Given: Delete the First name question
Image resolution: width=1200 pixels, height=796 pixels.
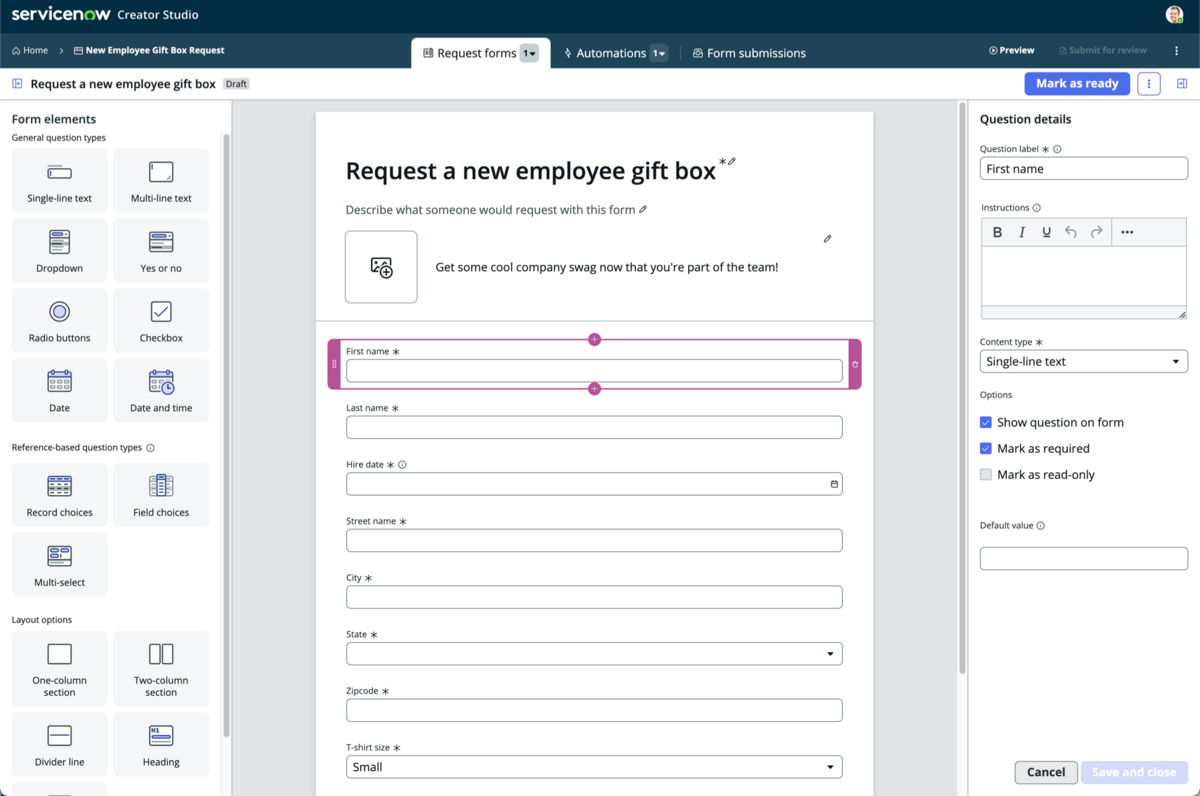Looking at the screenshot, I should [855, 364].
